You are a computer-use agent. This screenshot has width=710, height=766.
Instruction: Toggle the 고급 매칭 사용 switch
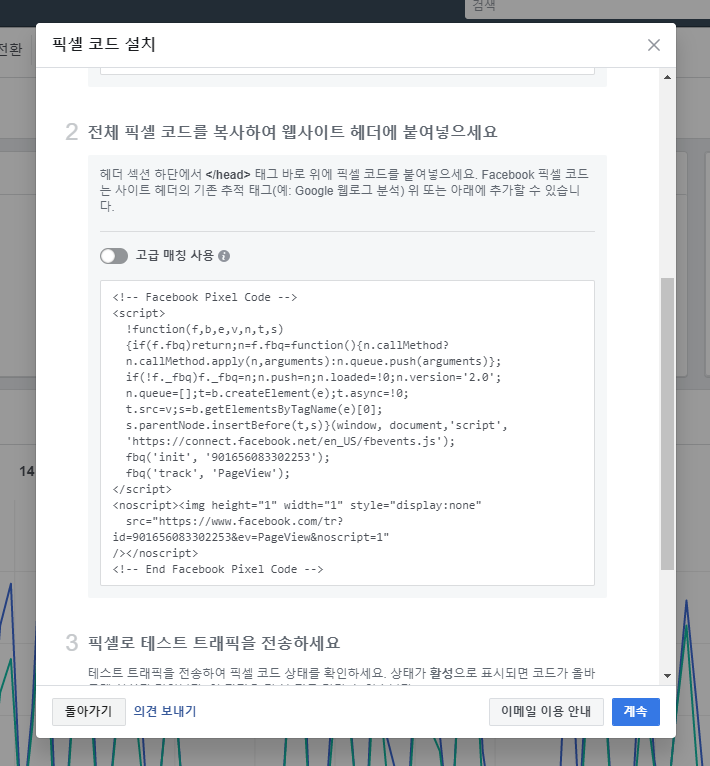coord(114,255)
